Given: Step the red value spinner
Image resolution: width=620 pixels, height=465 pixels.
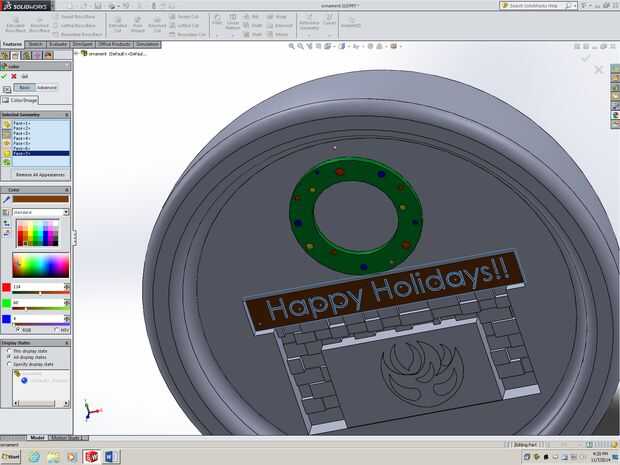Looking at the screenshot, I should click(67, 286).
